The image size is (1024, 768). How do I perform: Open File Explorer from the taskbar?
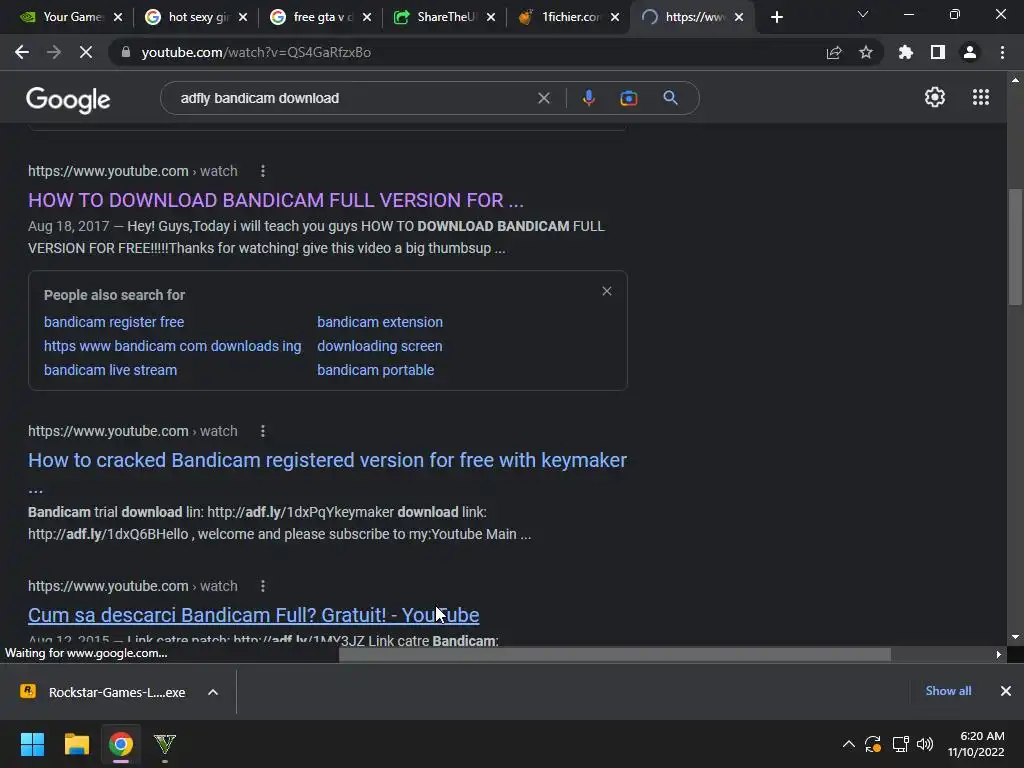[x=76, y=744]
